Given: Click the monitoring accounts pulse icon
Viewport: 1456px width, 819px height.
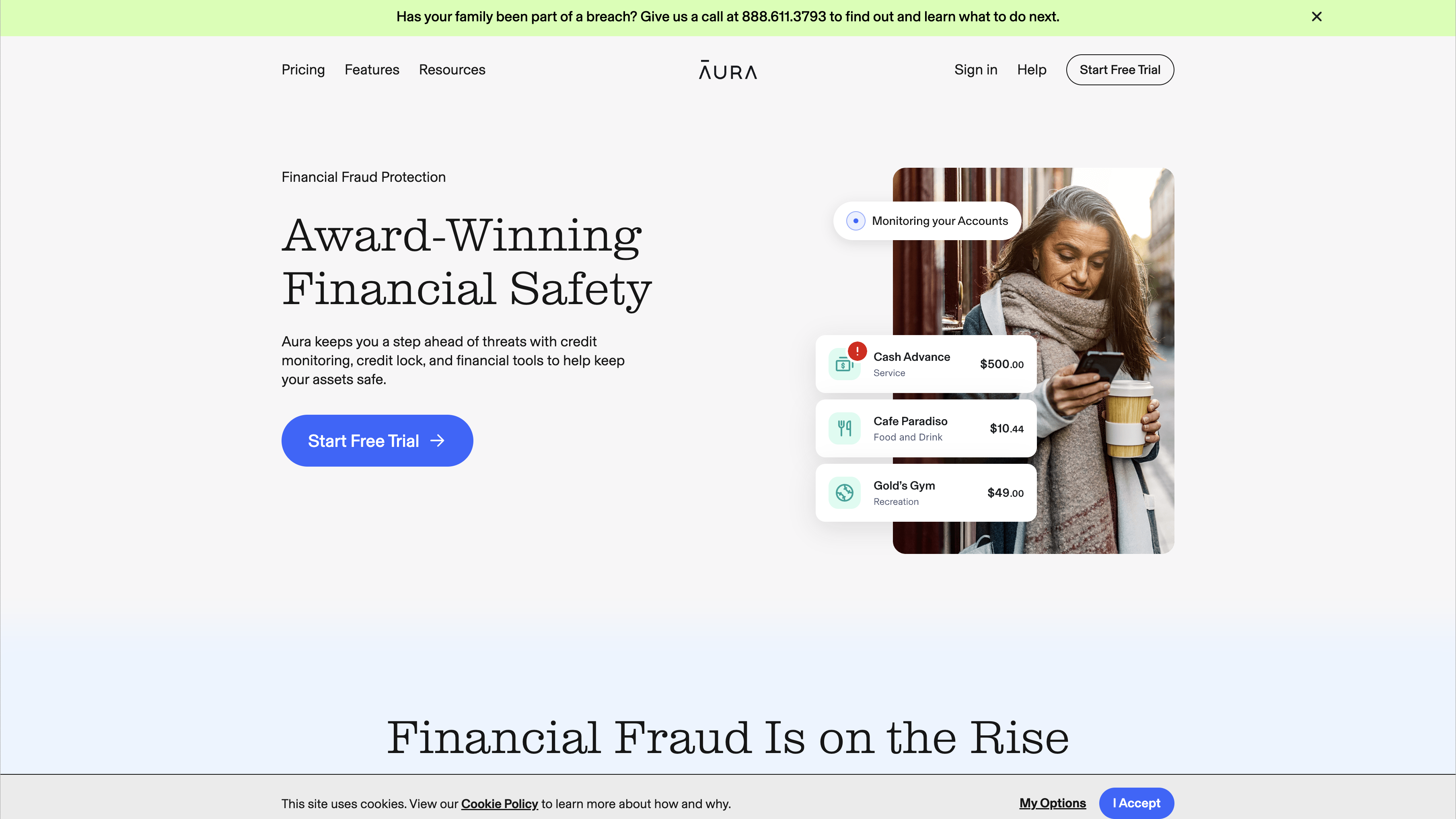Looking at the screenshot, I should [856, 221].
